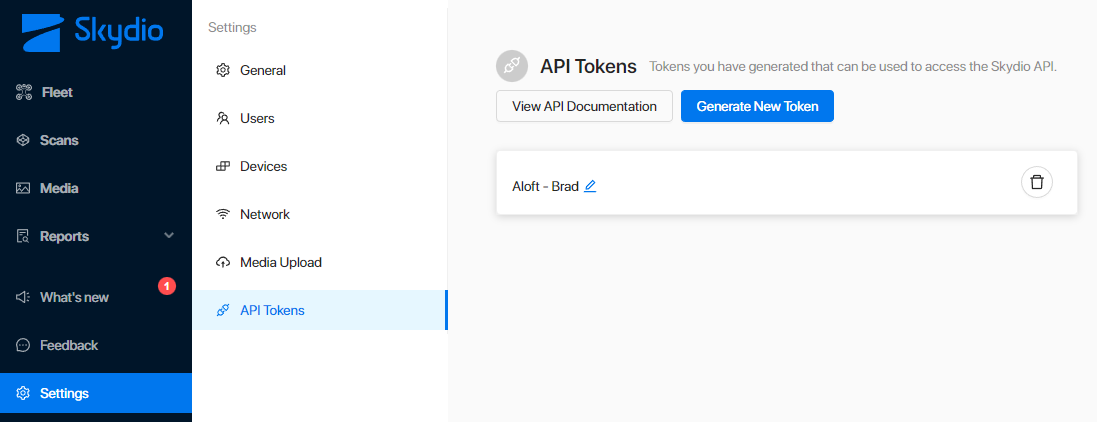Viewport: 1097px width, 422px height.
Task: Open Network settings
Action: coord(264,214)
